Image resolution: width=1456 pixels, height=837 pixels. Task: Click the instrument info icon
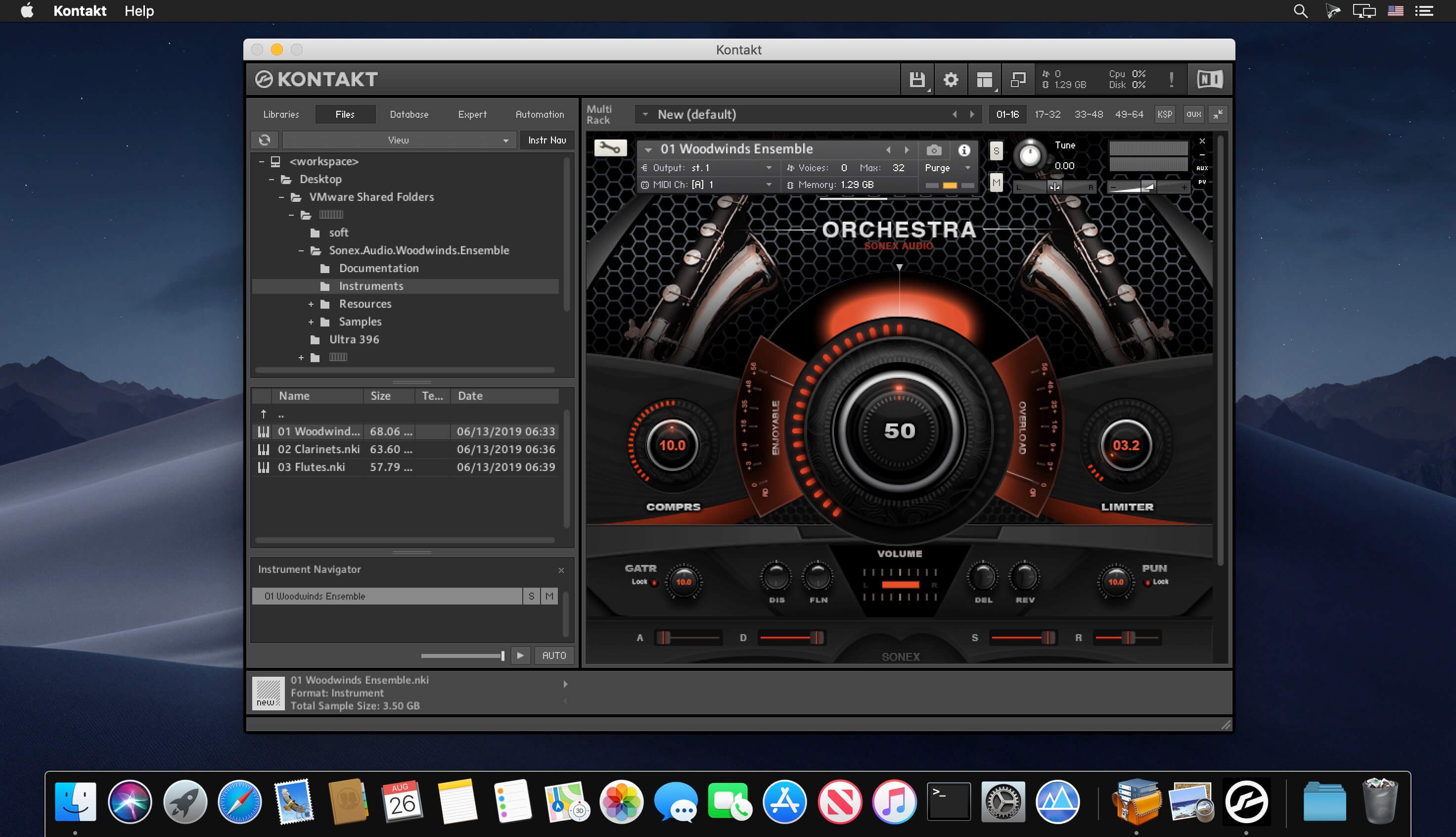click(x=963, y=150)
